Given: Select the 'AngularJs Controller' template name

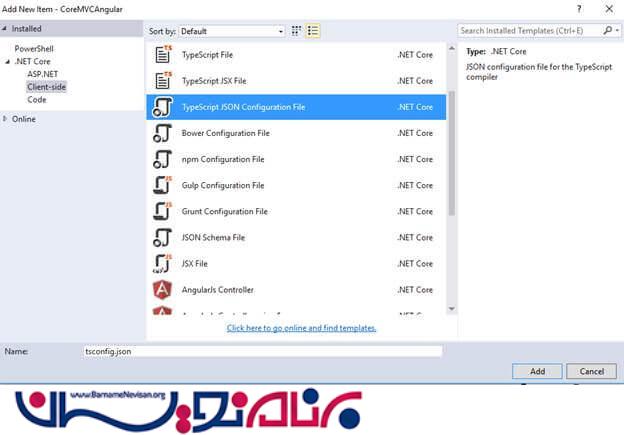Looking at the screenshot, I should coord(218,290).
